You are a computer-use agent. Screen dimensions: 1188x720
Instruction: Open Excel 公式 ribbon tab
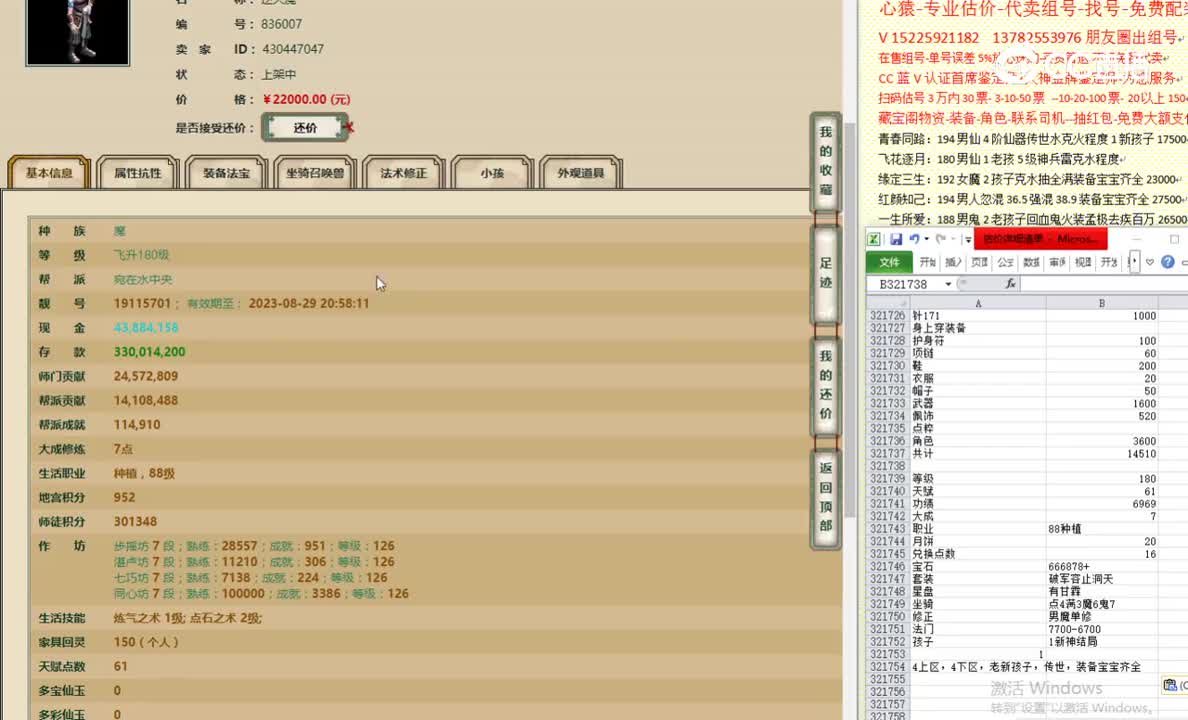click(x=1005, y=262)
